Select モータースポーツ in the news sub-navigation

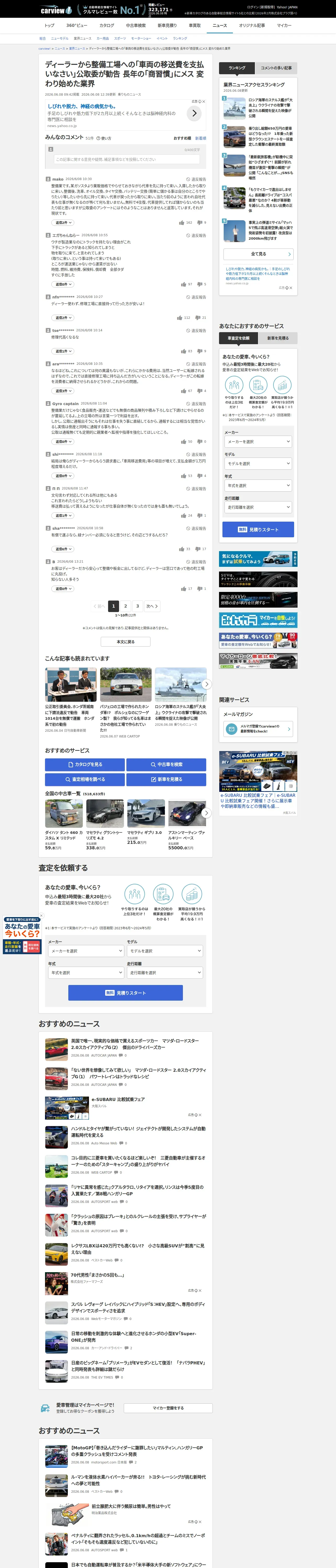coord(141,38)
